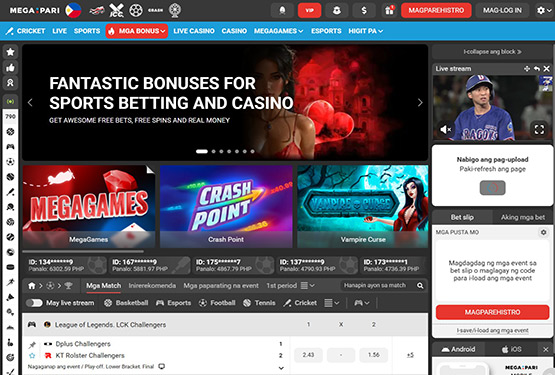Click the home breadcrumb icon

pyautogui.click(x=32, y=285)
